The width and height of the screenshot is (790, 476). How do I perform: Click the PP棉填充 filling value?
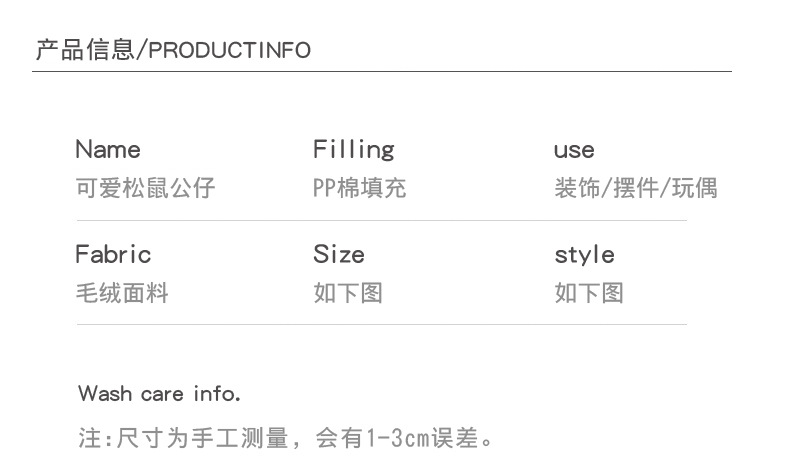(359, 188)
